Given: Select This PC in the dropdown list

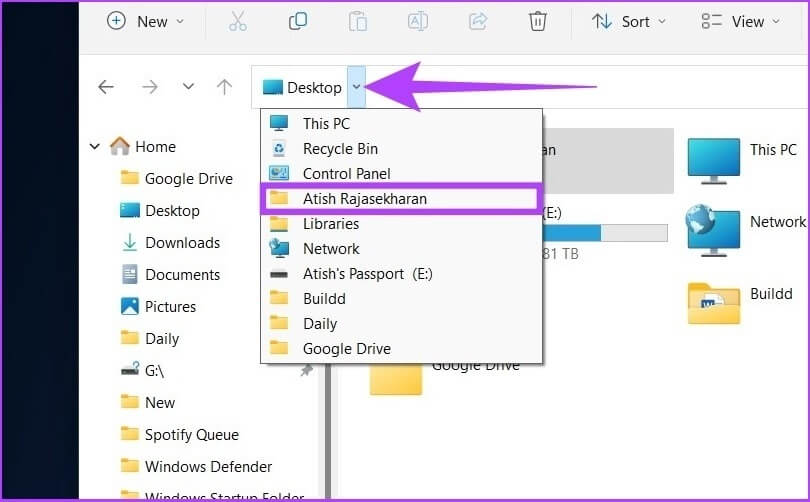Looking at the screenshot, I should [x=401, y=123].
